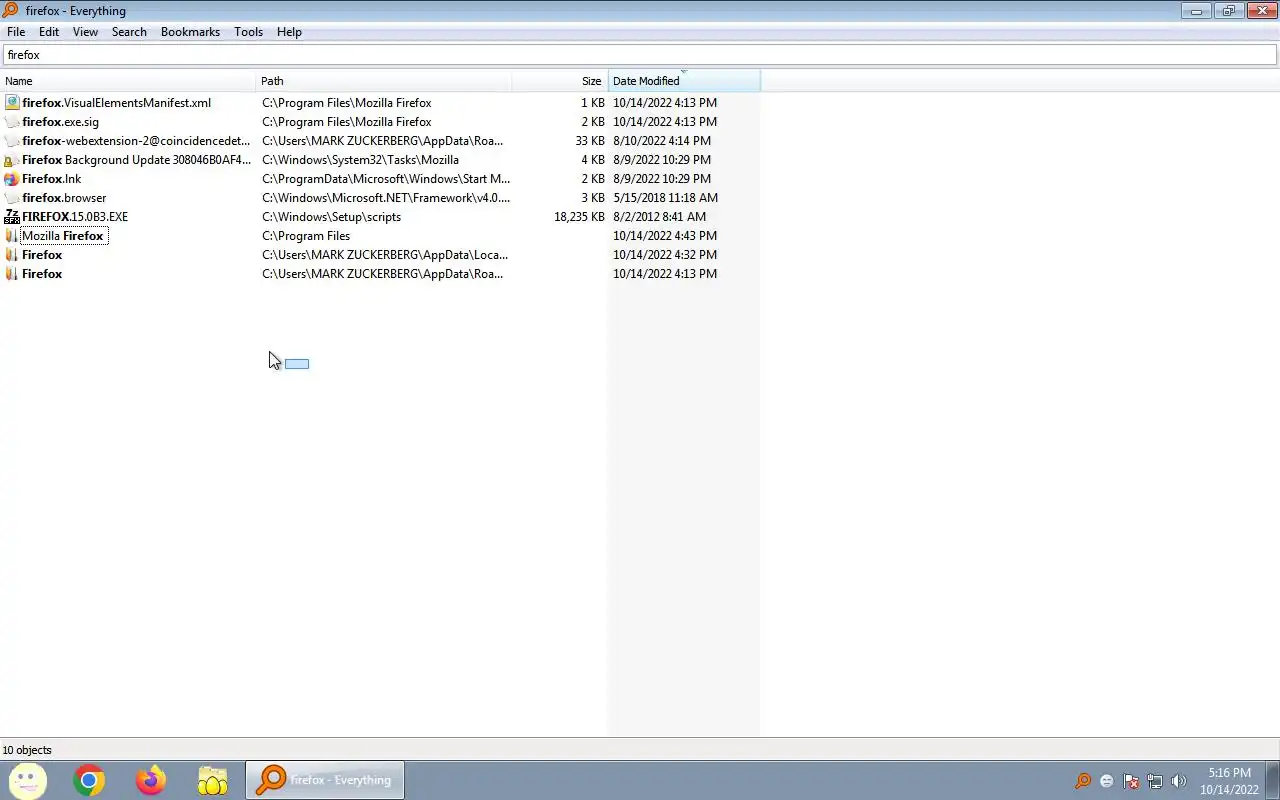This screenshot has width=1280, height=800.
Task: Open the Tools menu
Action: (248, 32)
